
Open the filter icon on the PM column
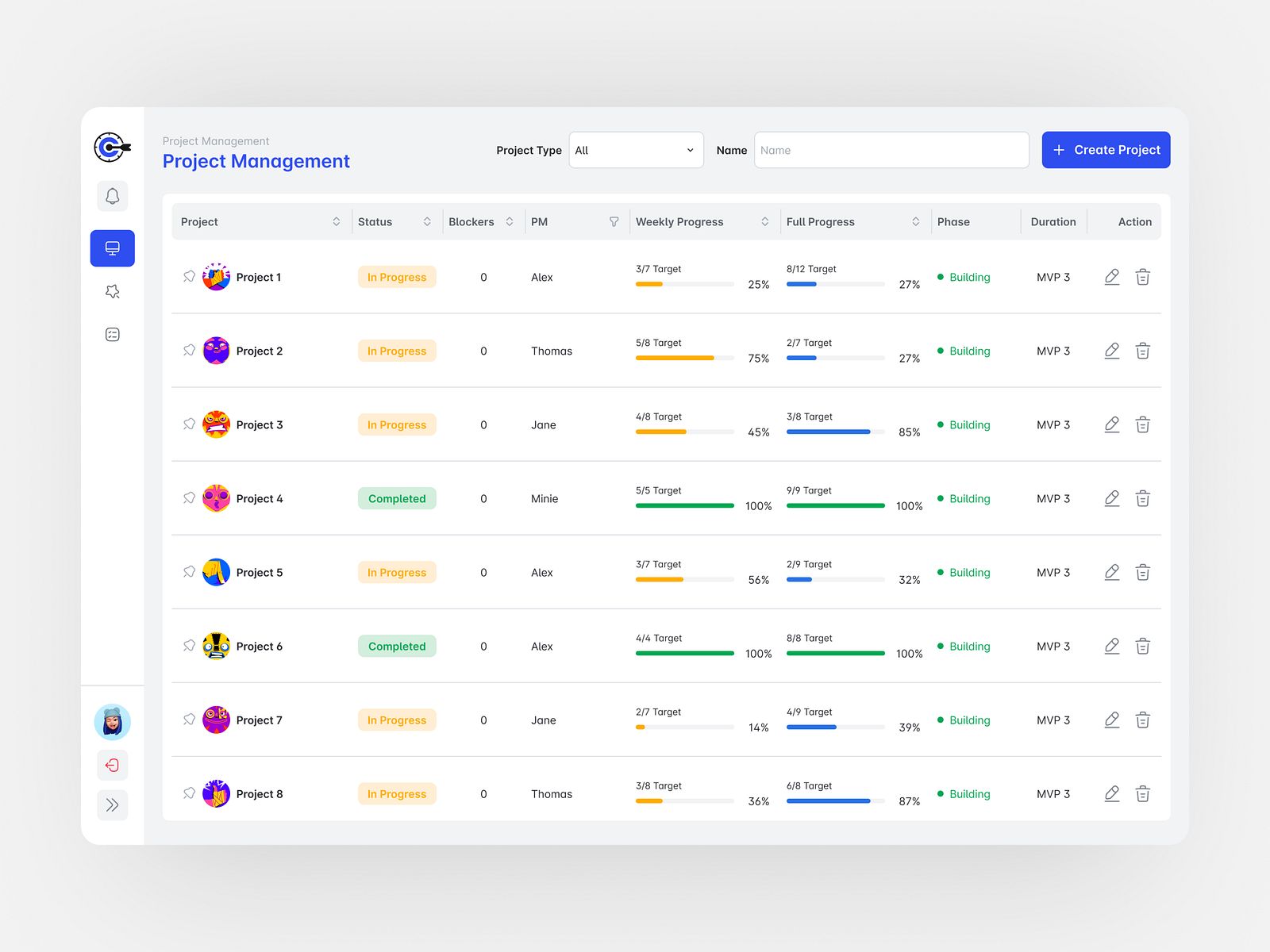614,221
